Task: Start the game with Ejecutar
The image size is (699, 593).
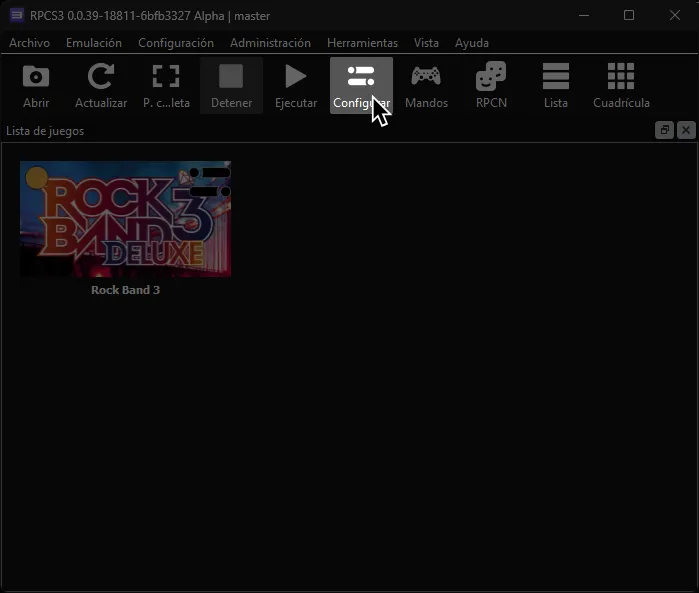Action: [296, 86]
